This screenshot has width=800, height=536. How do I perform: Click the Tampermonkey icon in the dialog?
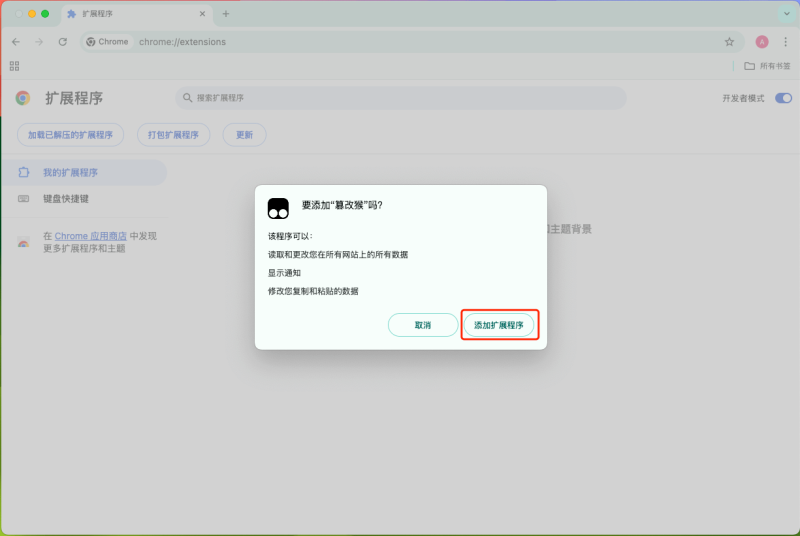(278, 208)
